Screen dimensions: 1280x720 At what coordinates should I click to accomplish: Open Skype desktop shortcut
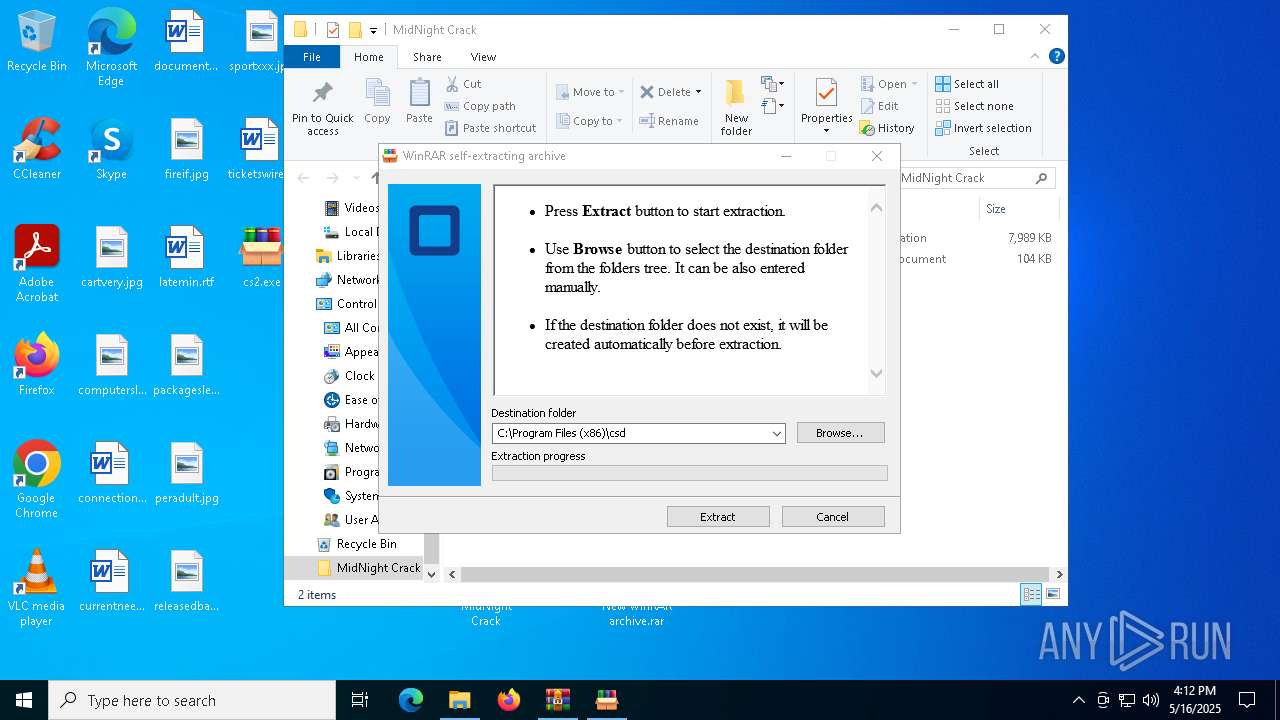tap(111, 149)
